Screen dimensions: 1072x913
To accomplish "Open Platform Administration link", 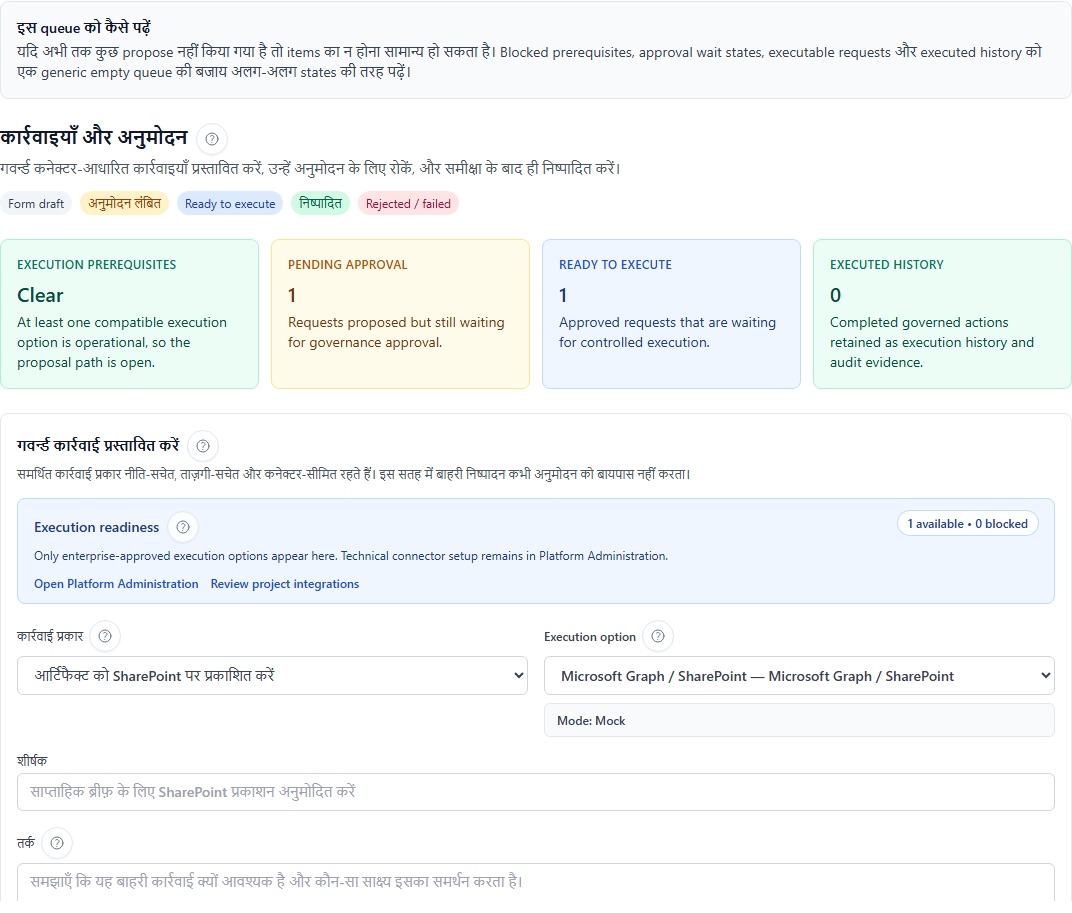I will [116, 584].
